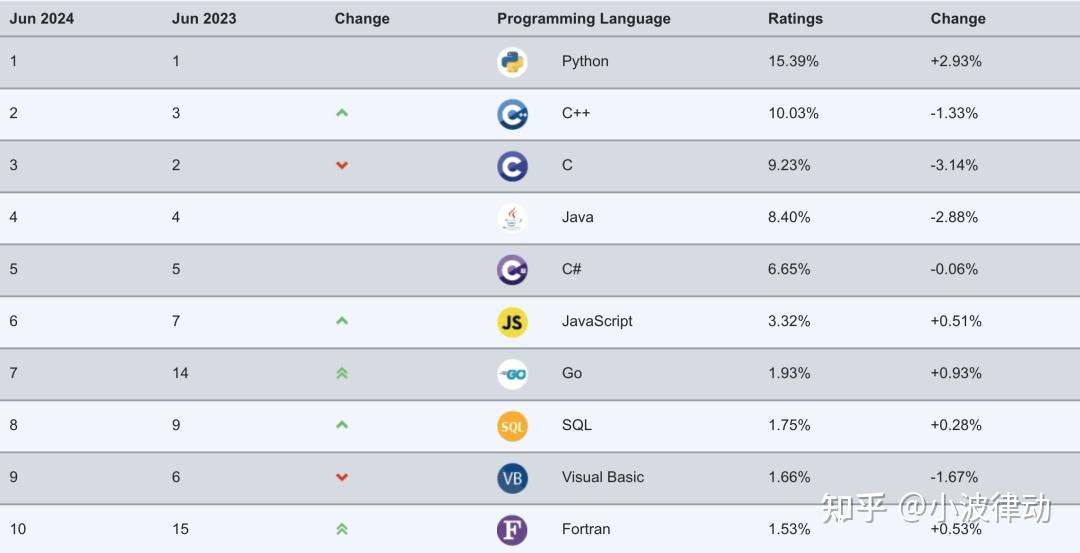Click the Python logo icon

(512, 62)
